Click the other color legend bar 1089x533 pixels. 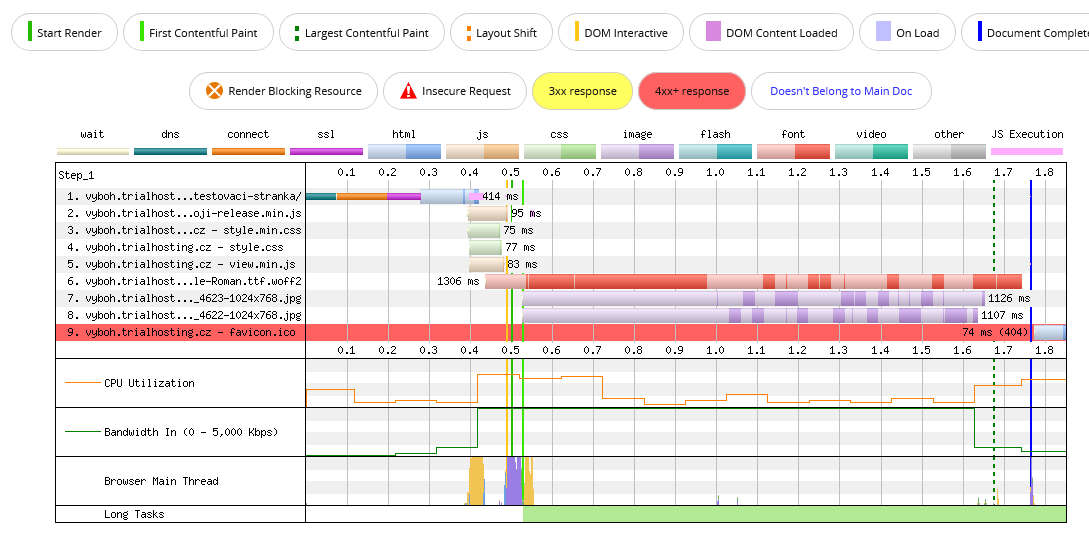pos(949,151)
